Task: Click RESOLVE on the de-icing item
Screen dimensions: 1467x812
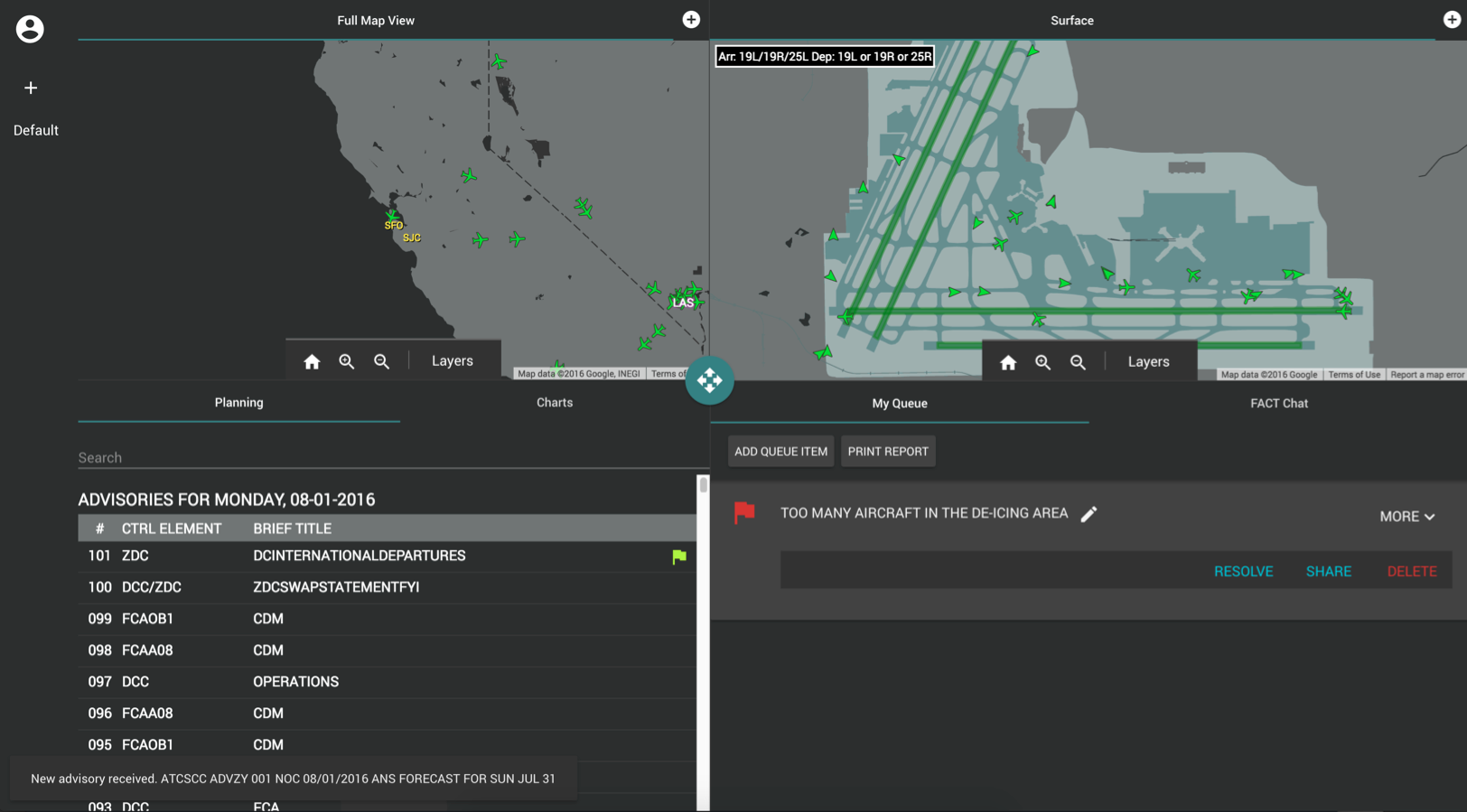Action: point(1243,572)
